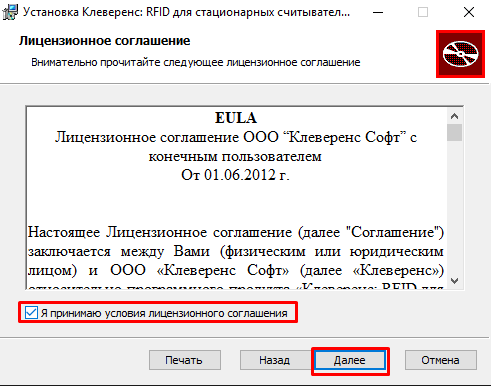Click the red disc logo in the header

pos(460,54)
